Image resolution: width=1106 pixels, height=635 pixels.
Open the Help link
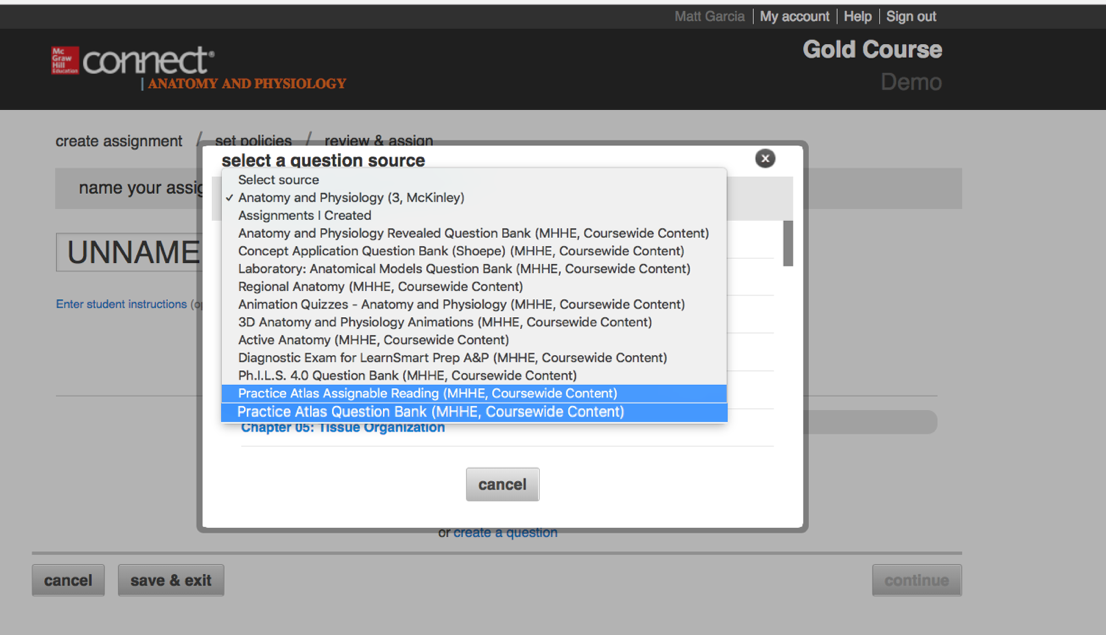tap(858, 16)
